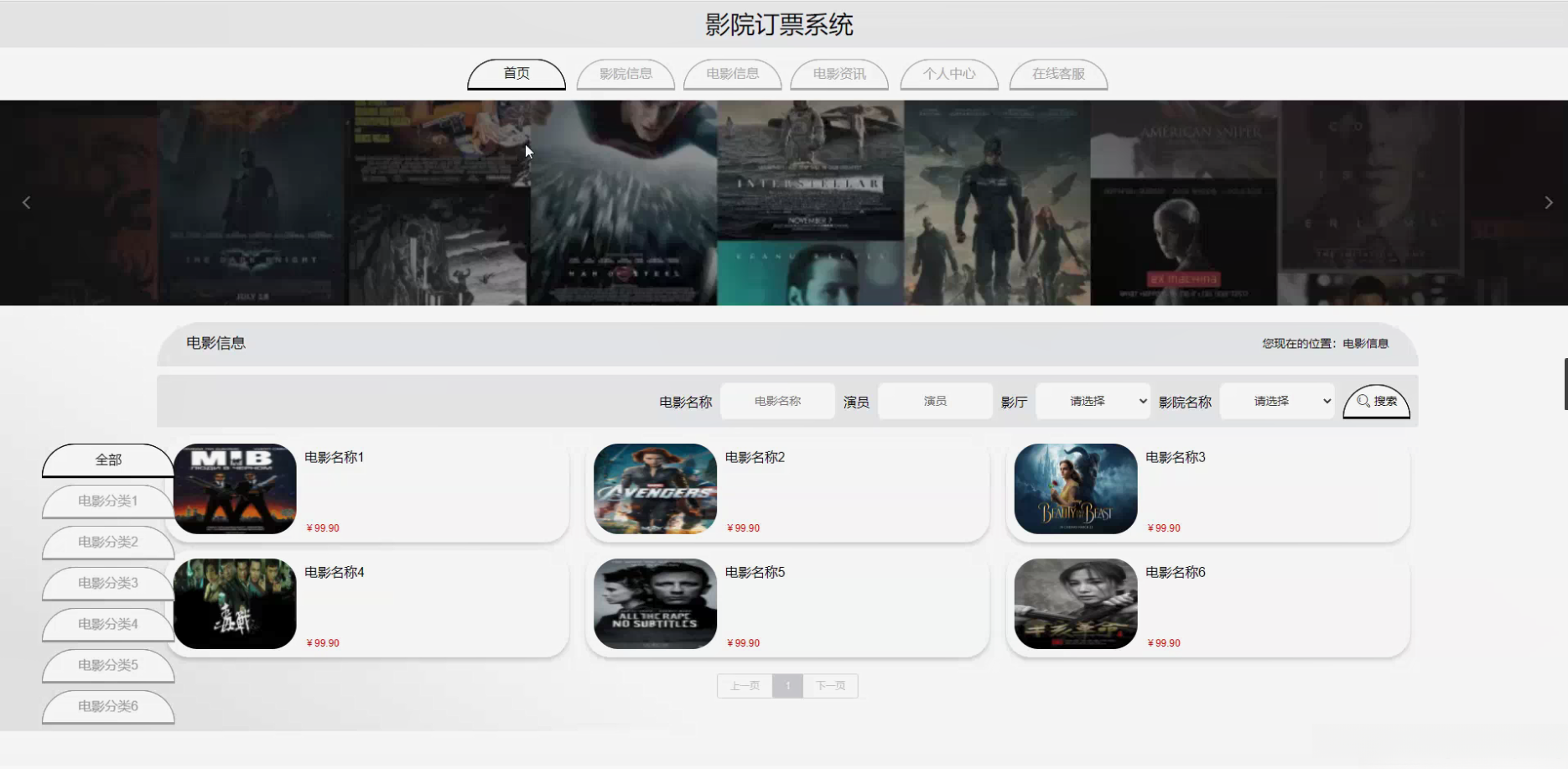Go to 下一页 in pagination
Screen dimensions: 1568x769
pos(830,686)
